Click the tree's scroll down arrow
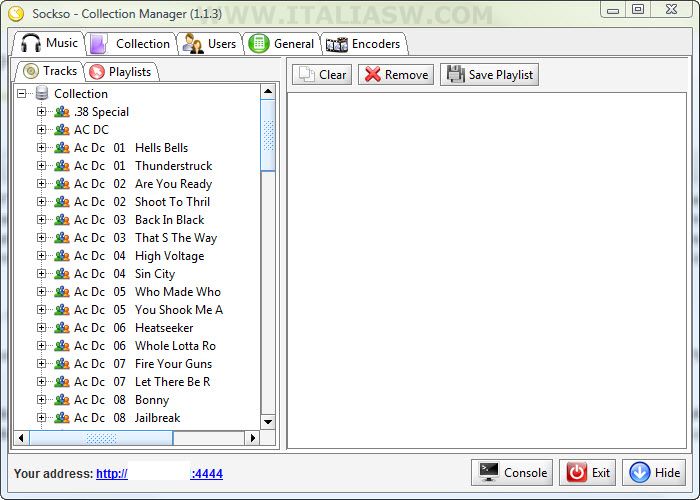Image resolution: width=700 pixels, height=500 pixels. pyautogui.click(x=268, y=421)
